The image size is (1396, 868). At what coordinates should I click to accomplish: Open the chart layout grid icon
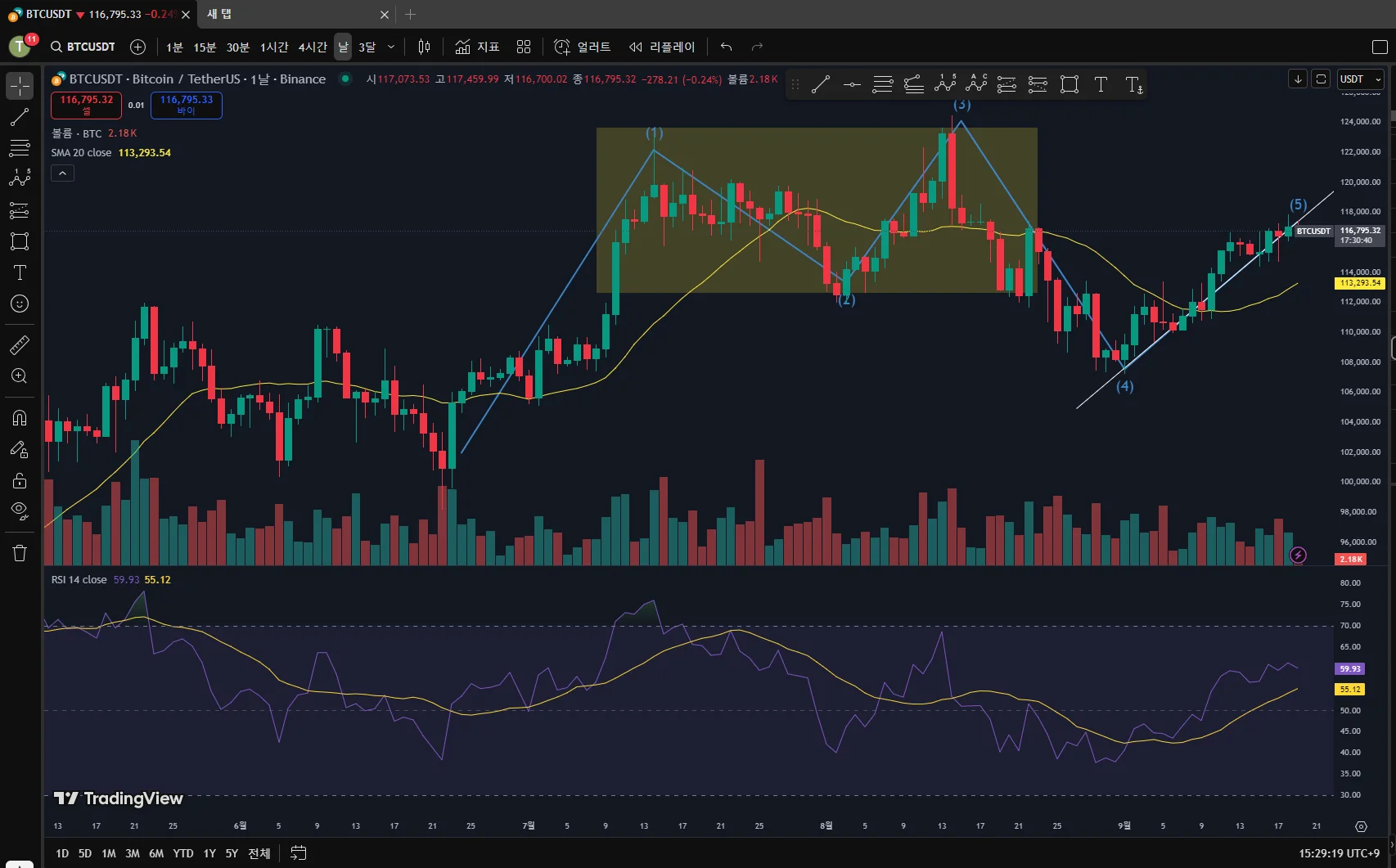[524, 47]
